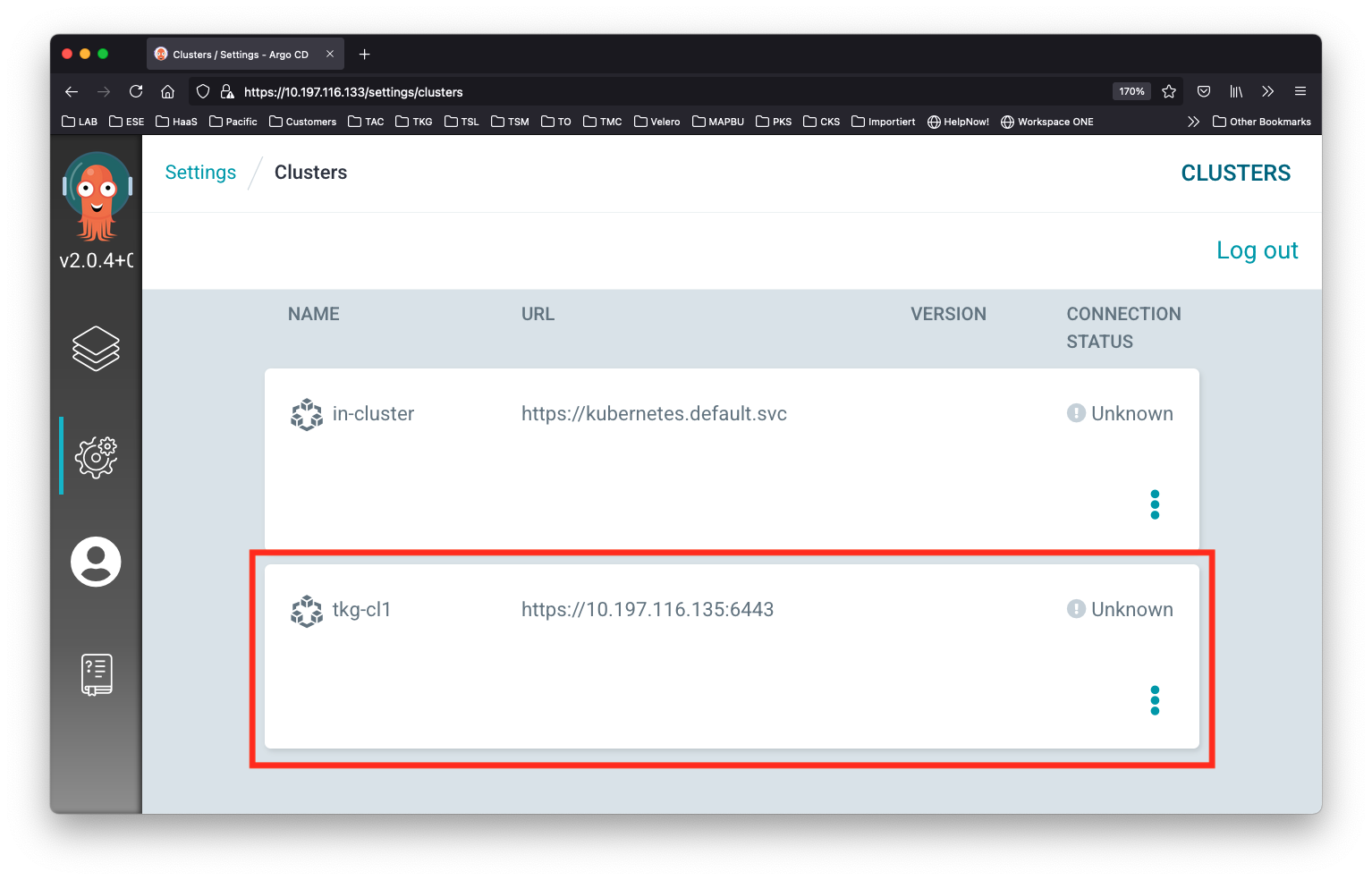This screenshot has width=1372, height=880.
Task: Open the Firefox library icon
Action: [1236, 90]
